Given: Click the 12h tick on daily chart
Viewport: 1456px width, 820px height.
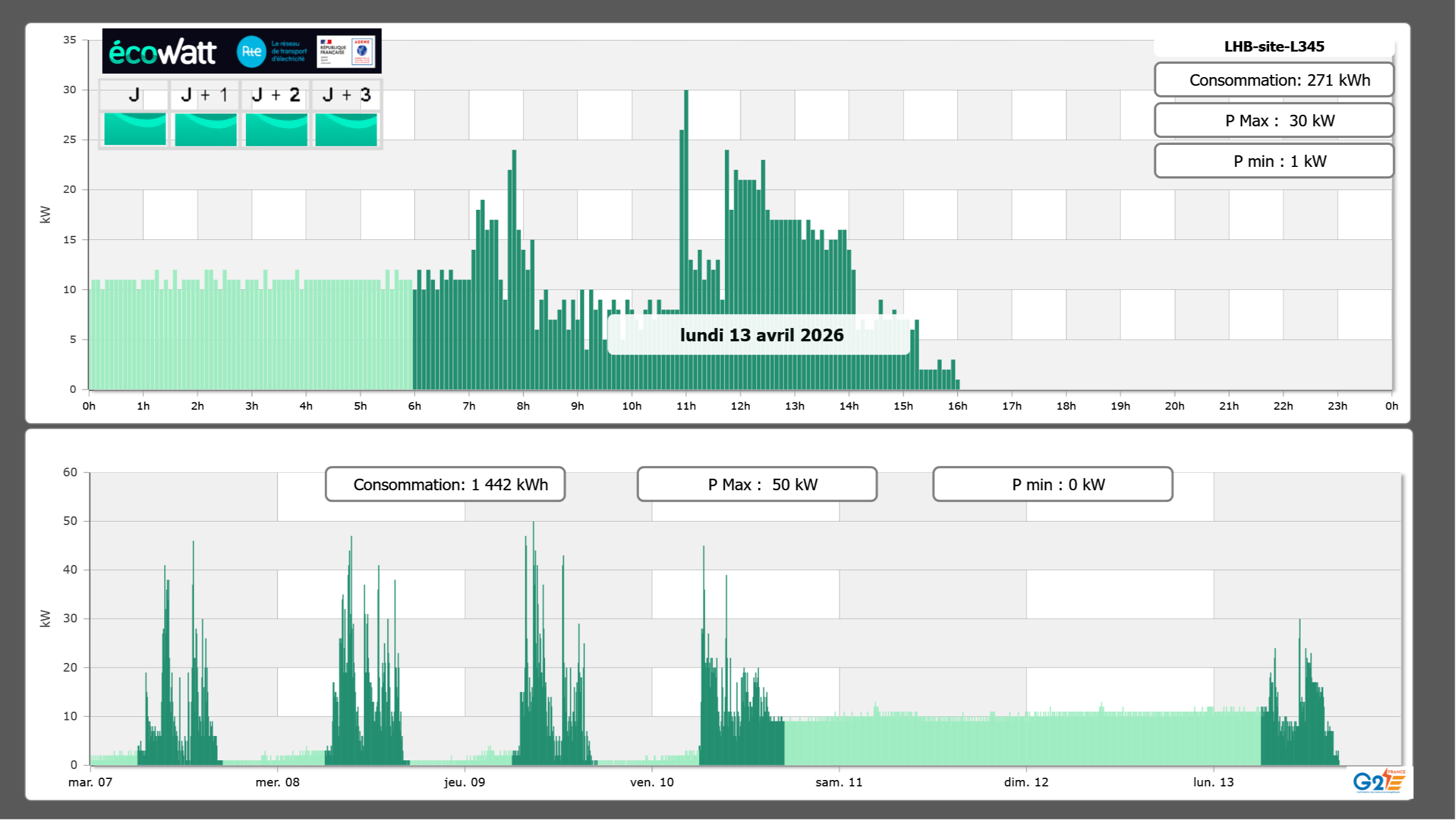Looking at the screenshot, I should tap(740, 406).
